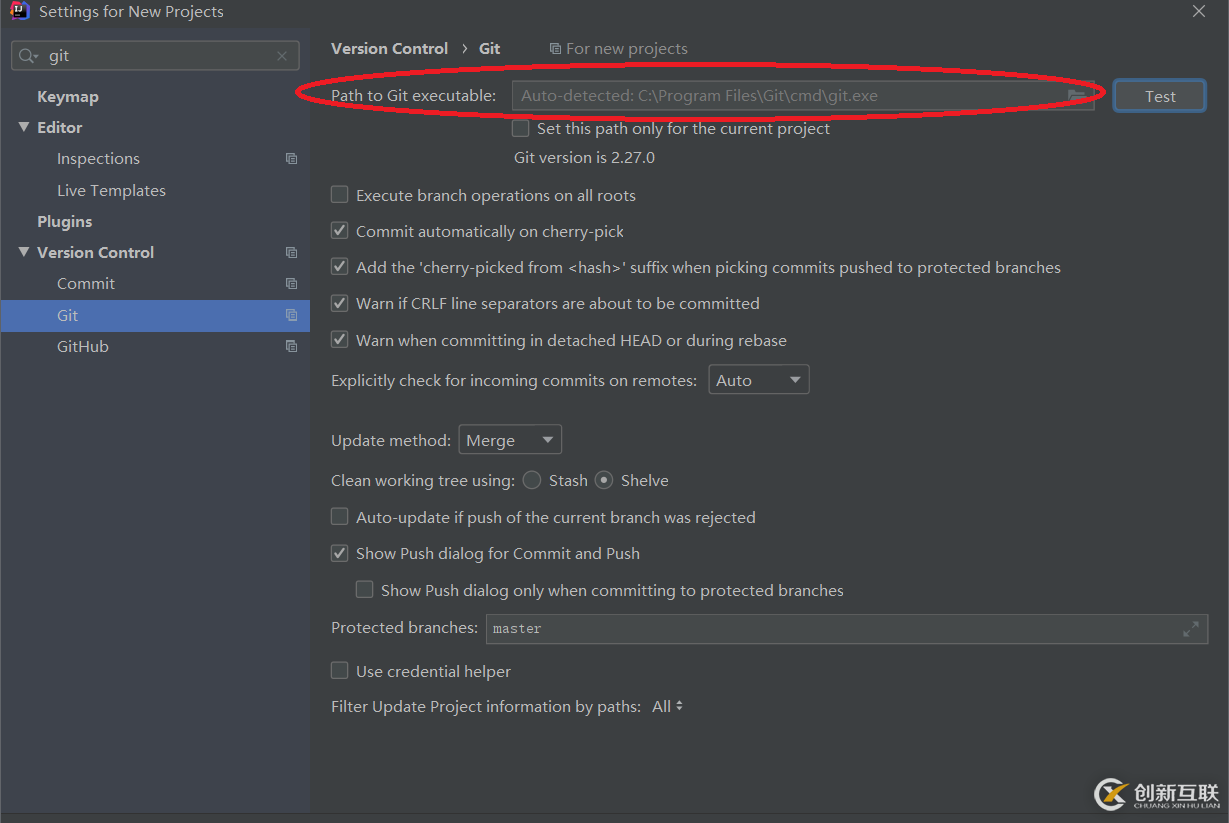Open Commit settings page

86,284
